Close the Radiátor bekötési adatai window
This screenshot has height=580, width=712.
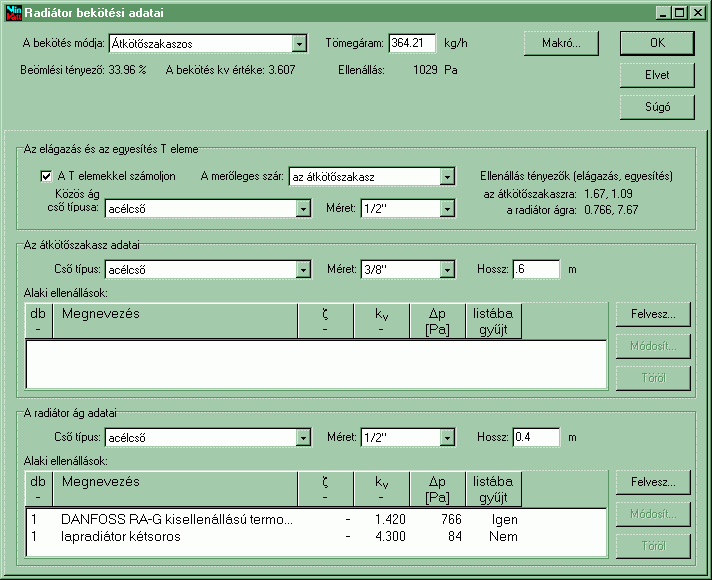[697, 13]
